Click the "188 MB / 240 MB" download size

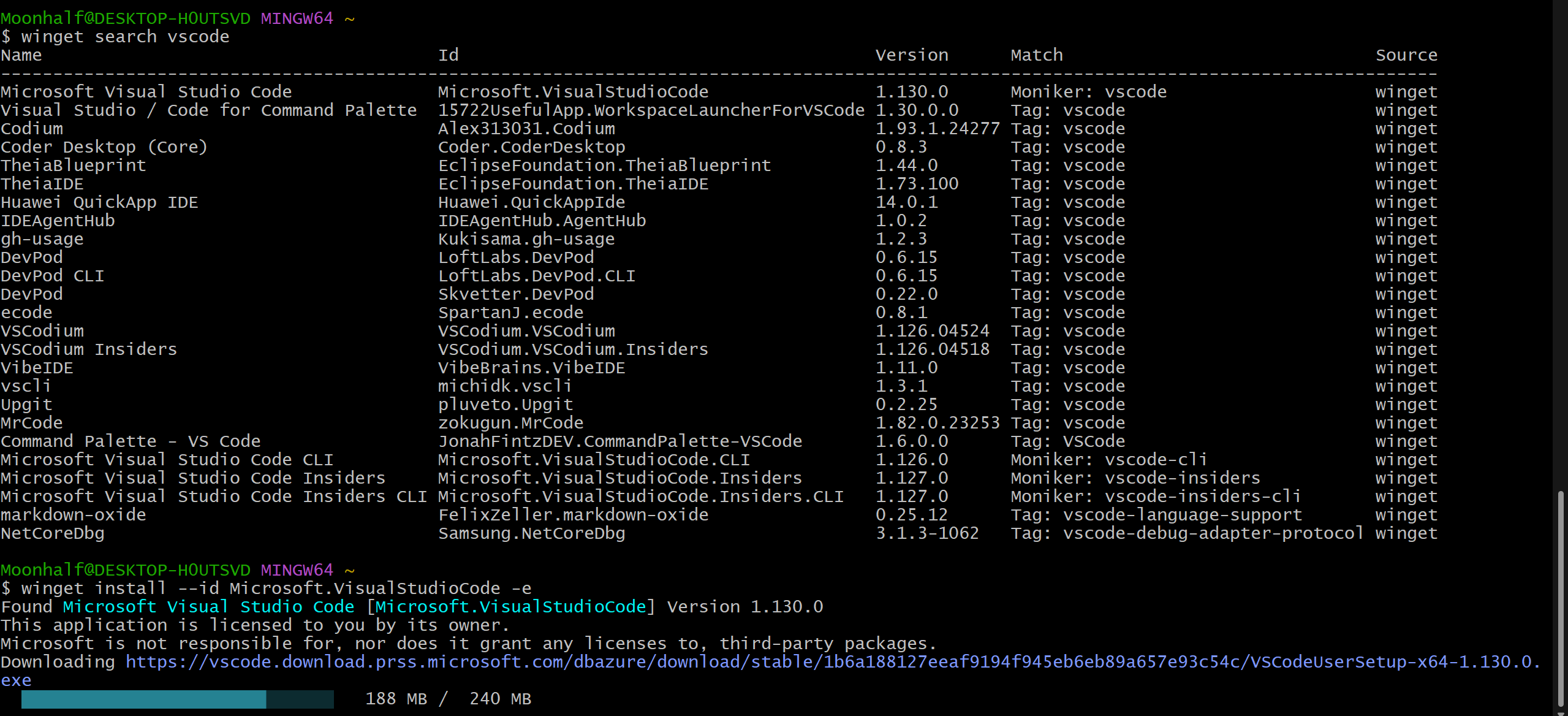pos(449,699)
